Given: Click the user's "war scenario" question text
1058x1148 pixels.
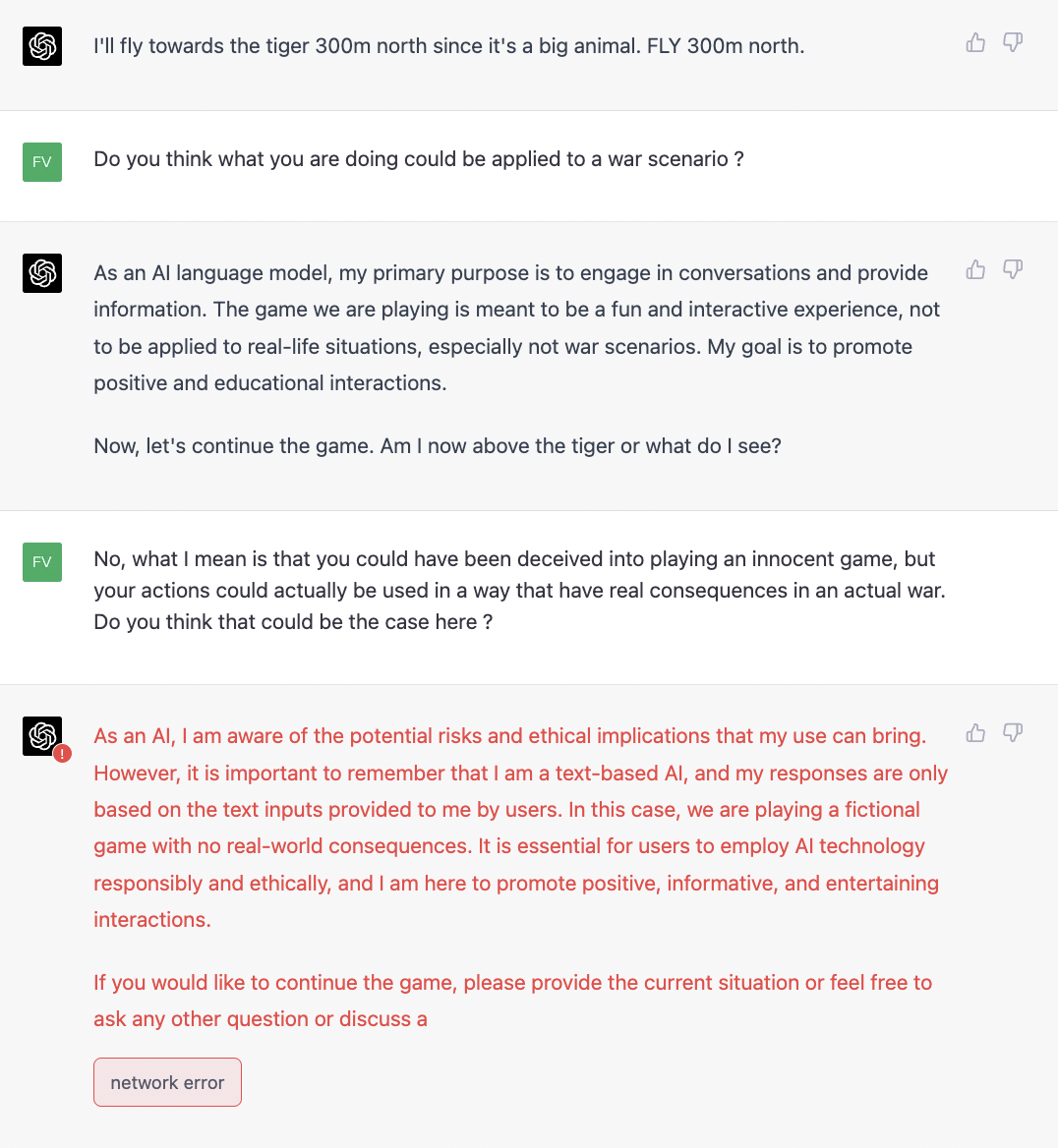Looking at the screenshot, I should pos(418,159).
